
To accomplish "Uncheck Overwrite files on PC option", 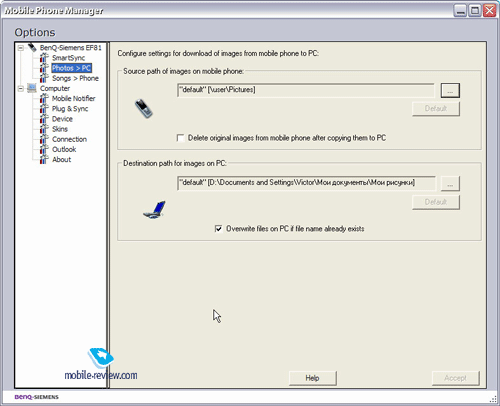I will [218, 229].
